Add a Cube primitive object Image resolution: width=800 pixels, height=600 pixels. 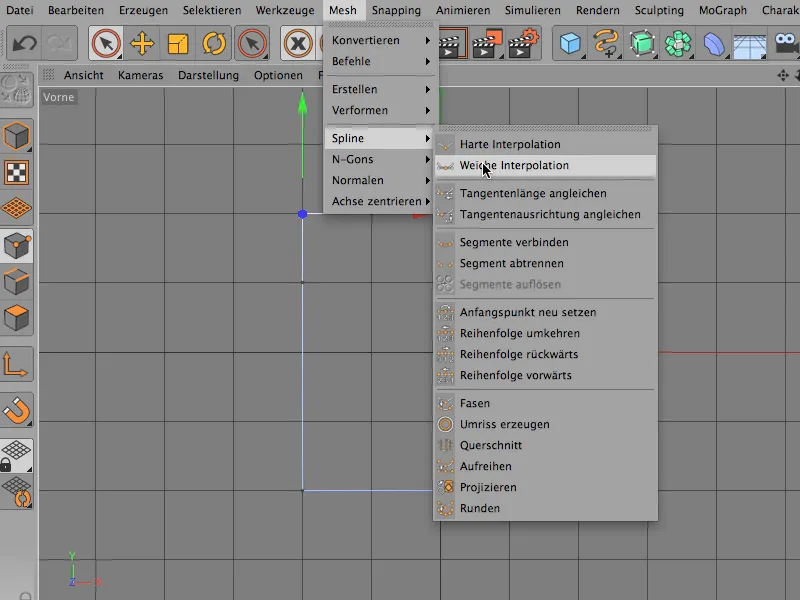[570, 44]
